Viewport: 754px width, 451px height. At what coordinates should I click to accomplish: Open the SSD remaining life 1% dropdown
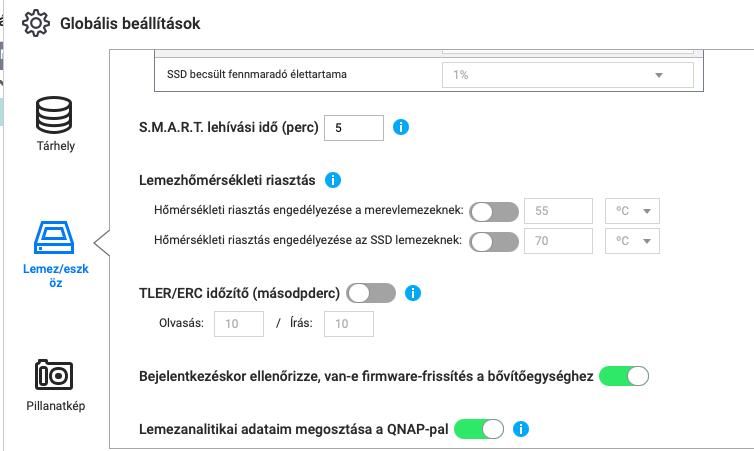click(567, 75)
